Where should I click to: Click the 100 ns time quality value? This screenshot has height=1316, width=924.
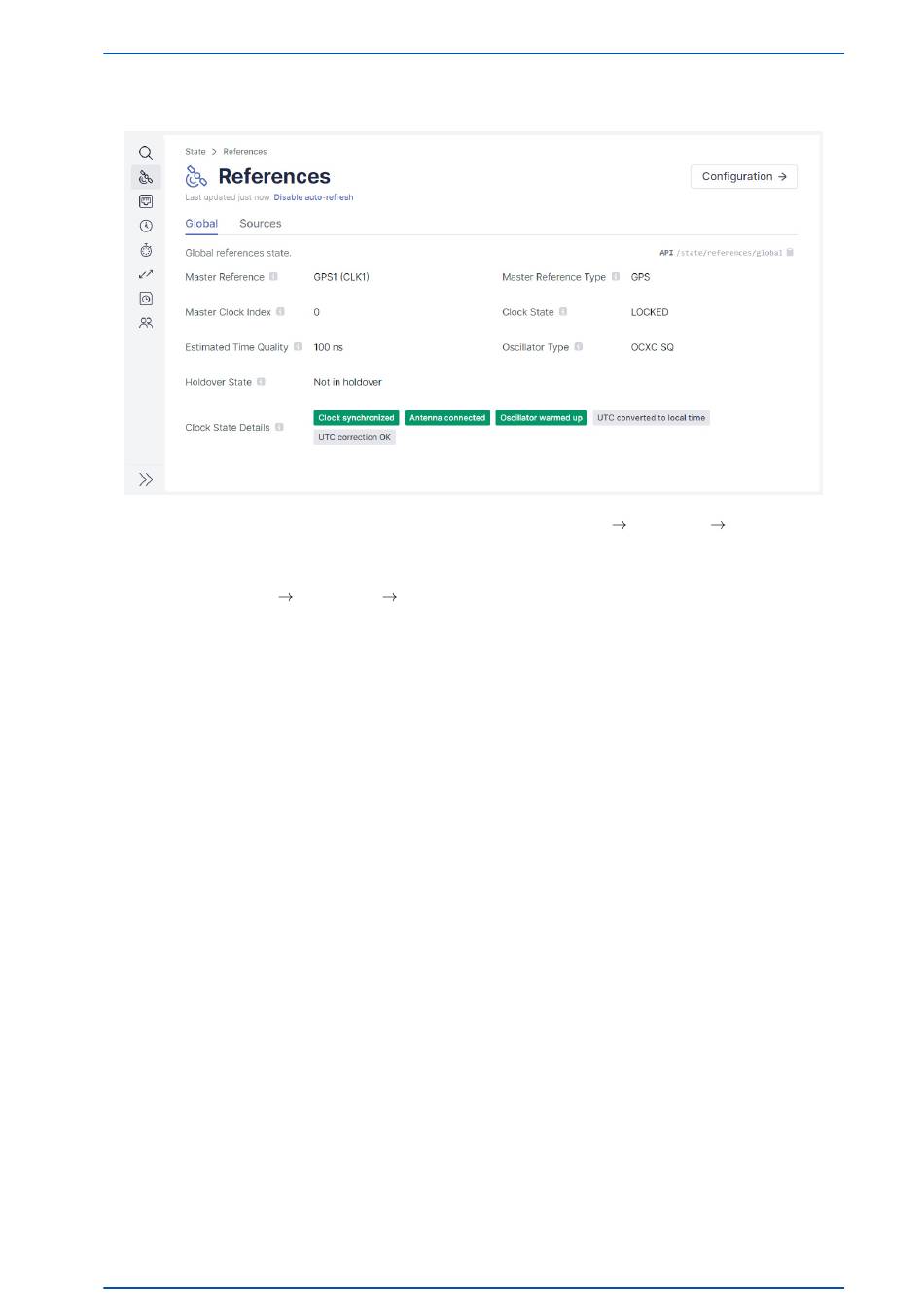point(328,347)
